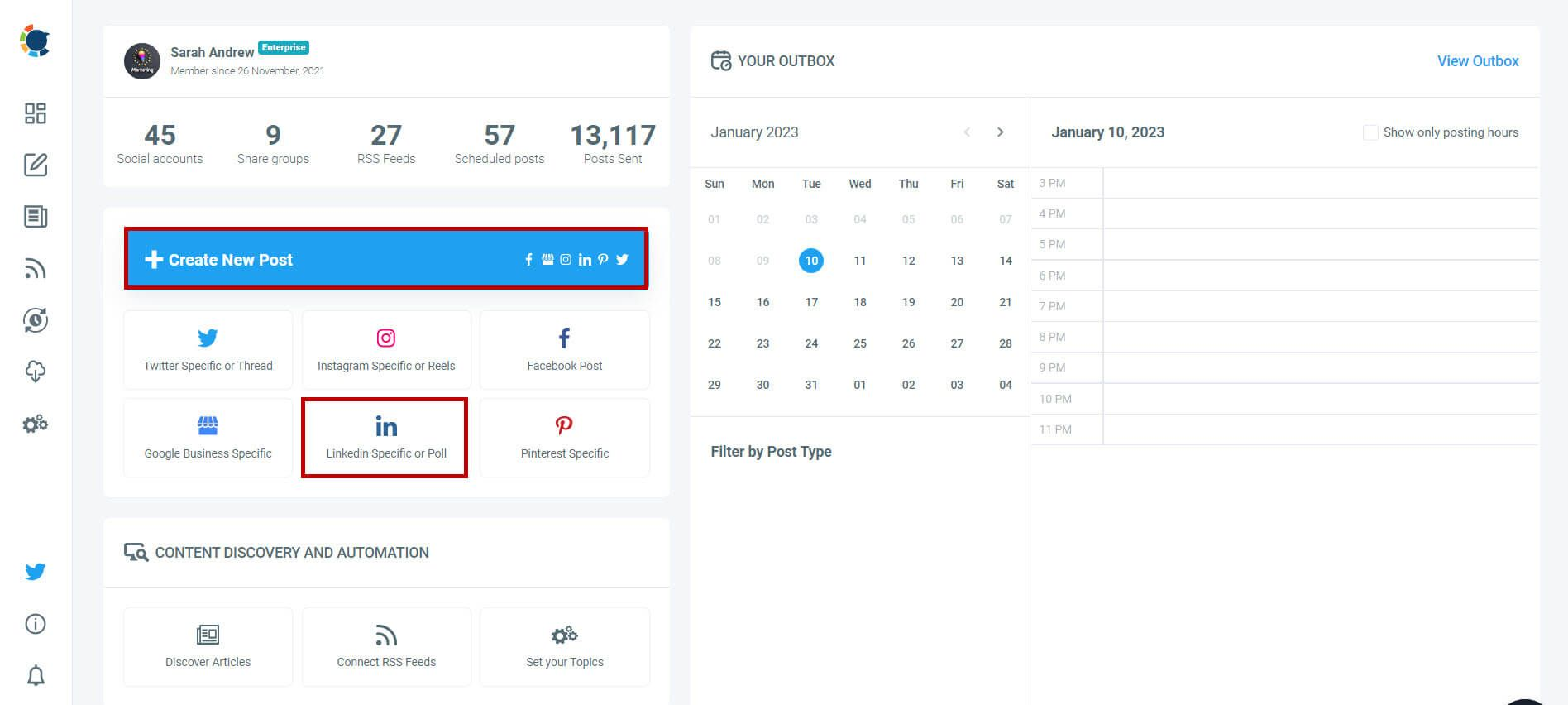Click the Twitter bird icon in sidebar
The height and width of the screenshot is (705, 1568).
tap(36, 572)
